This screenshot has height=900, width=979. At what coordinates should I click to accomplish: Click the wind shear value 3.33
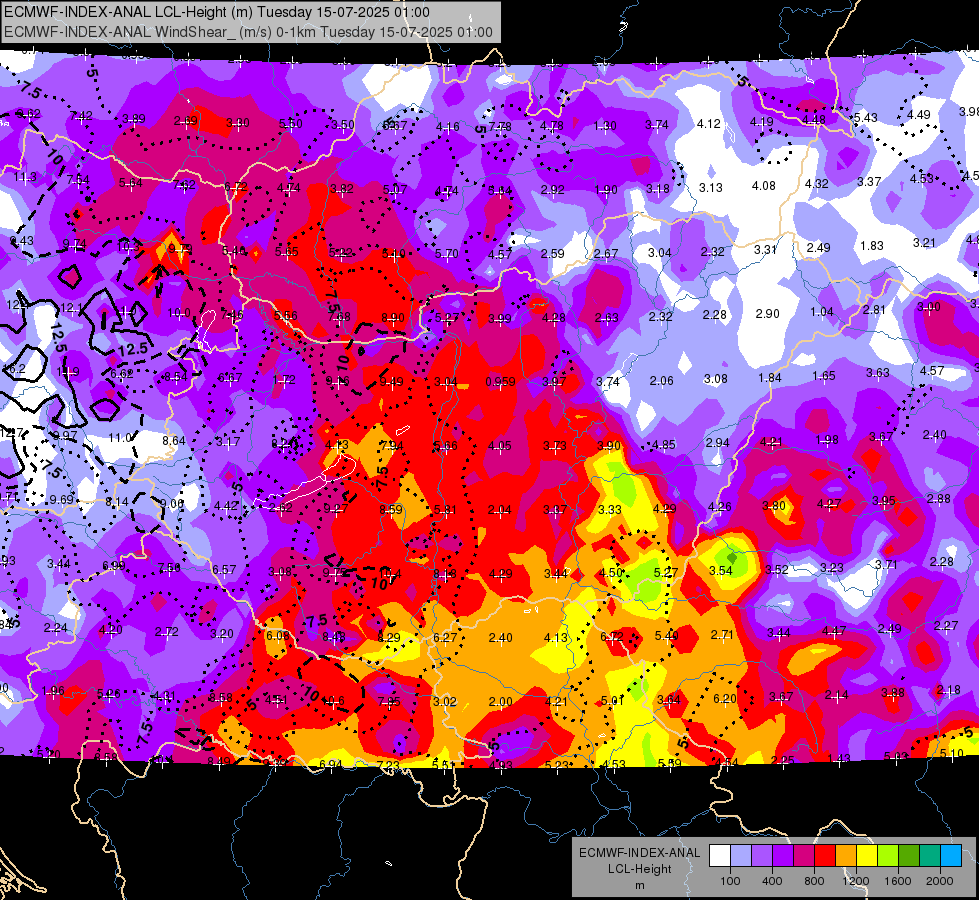click(x=609, y=510)
